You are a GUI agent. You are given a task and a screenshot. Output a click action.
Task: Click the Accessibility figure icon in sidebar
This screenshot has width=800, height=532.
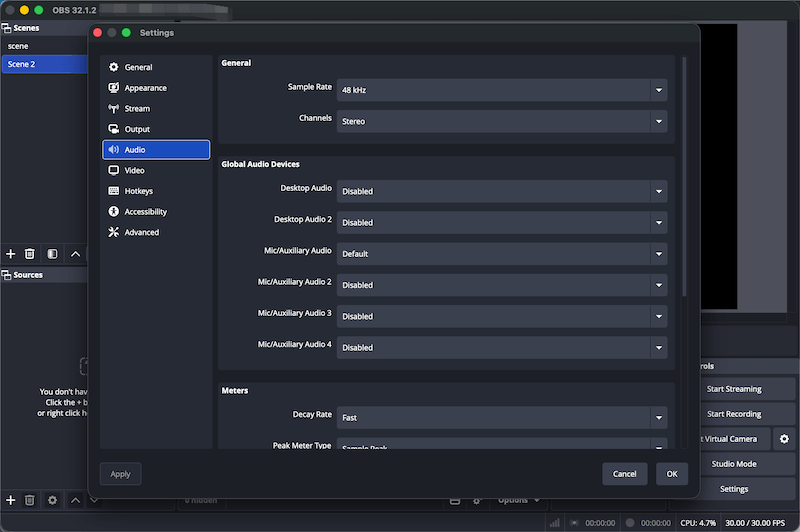point(114,211)
